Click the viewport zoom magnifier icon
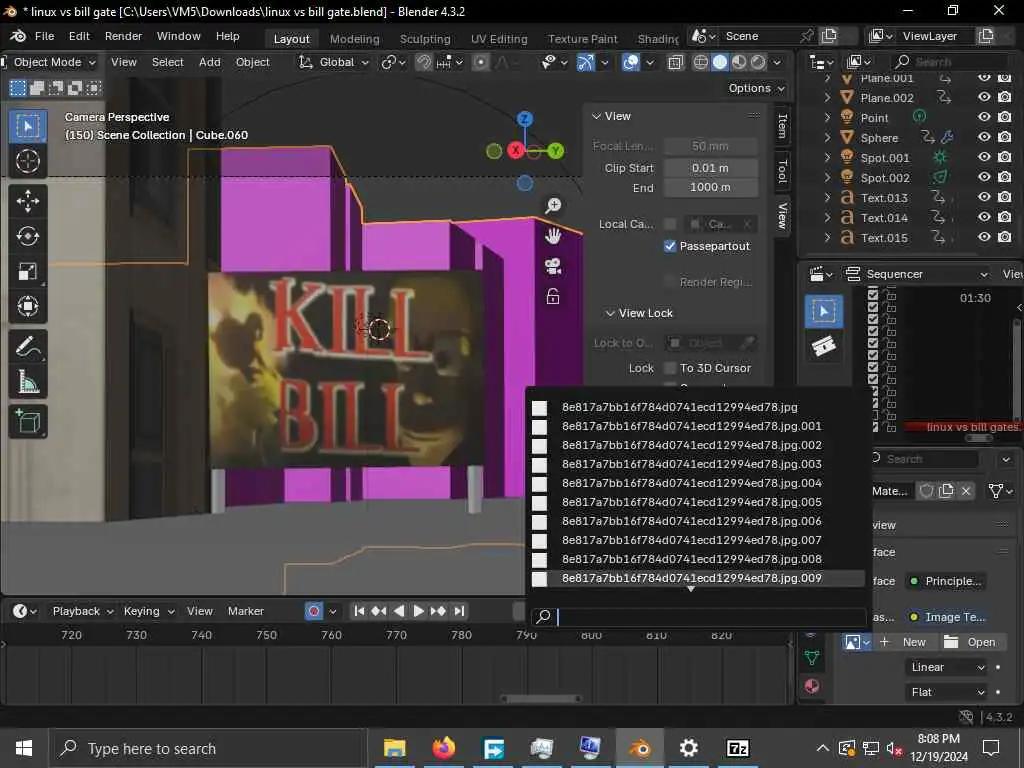Screen dimensions: 1024x768 553,206
